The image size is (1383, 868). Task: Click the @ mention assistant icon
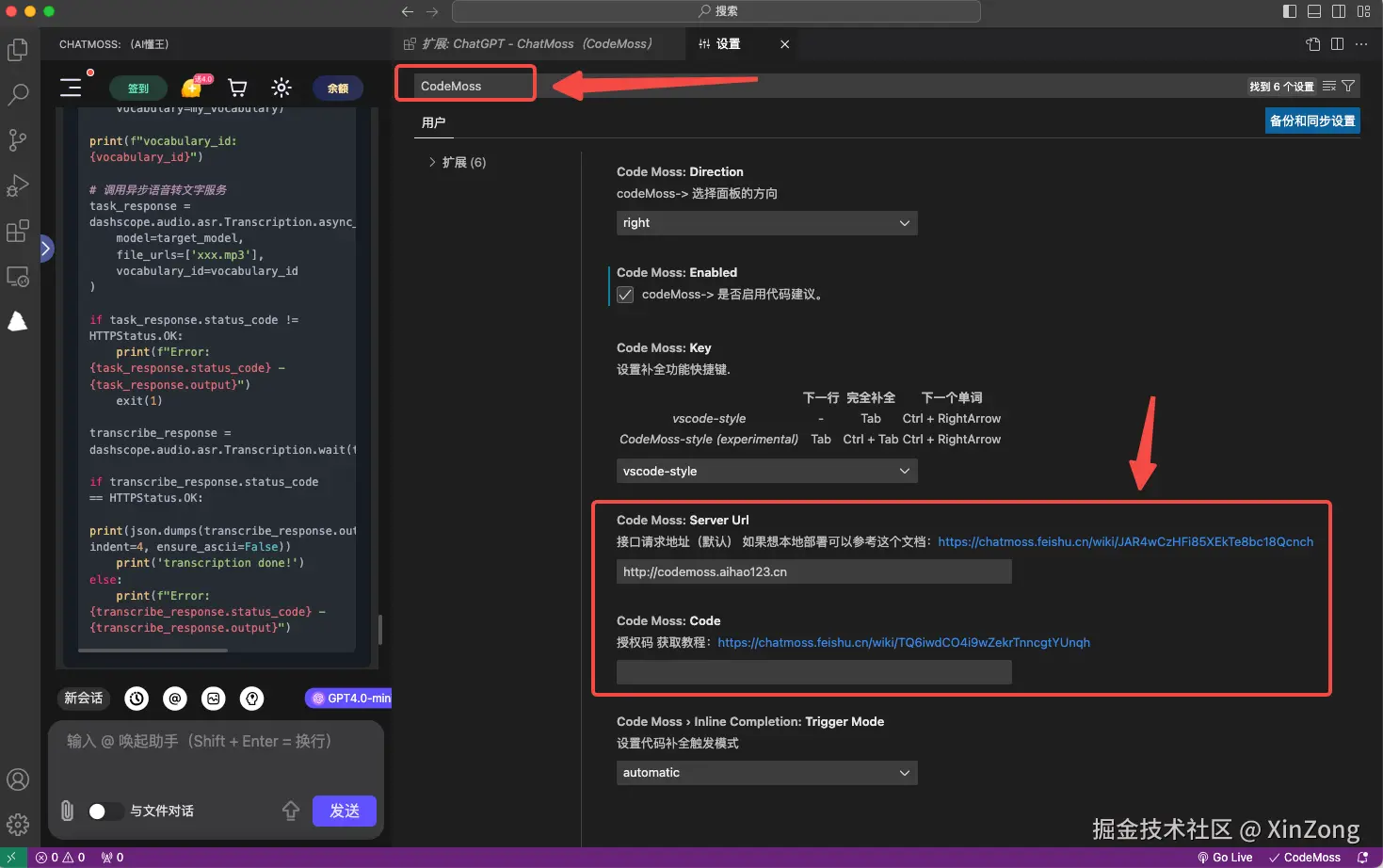[175, 699]
